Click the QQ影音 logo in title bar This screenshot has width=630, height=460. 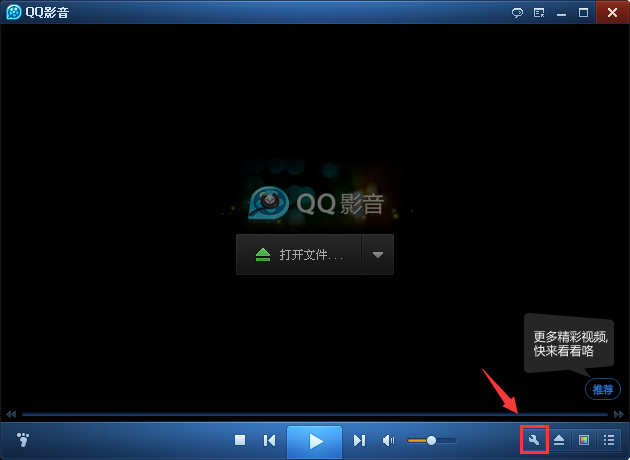14,12
